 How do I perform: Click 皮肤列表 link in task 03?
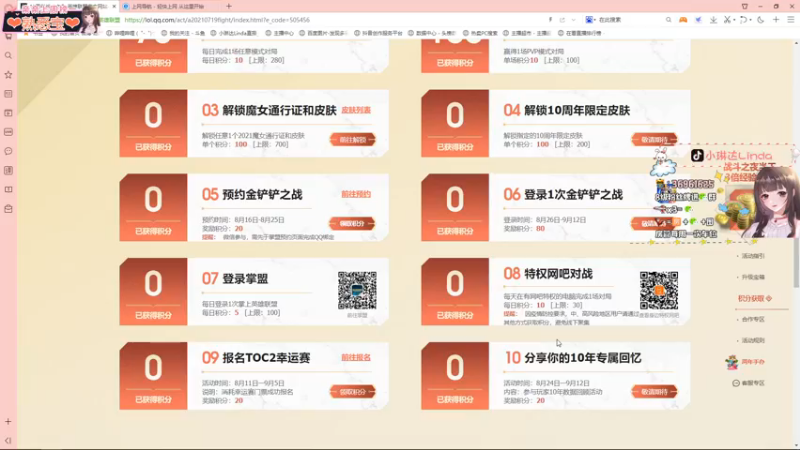pyautogui.click(x=356, y=110)
